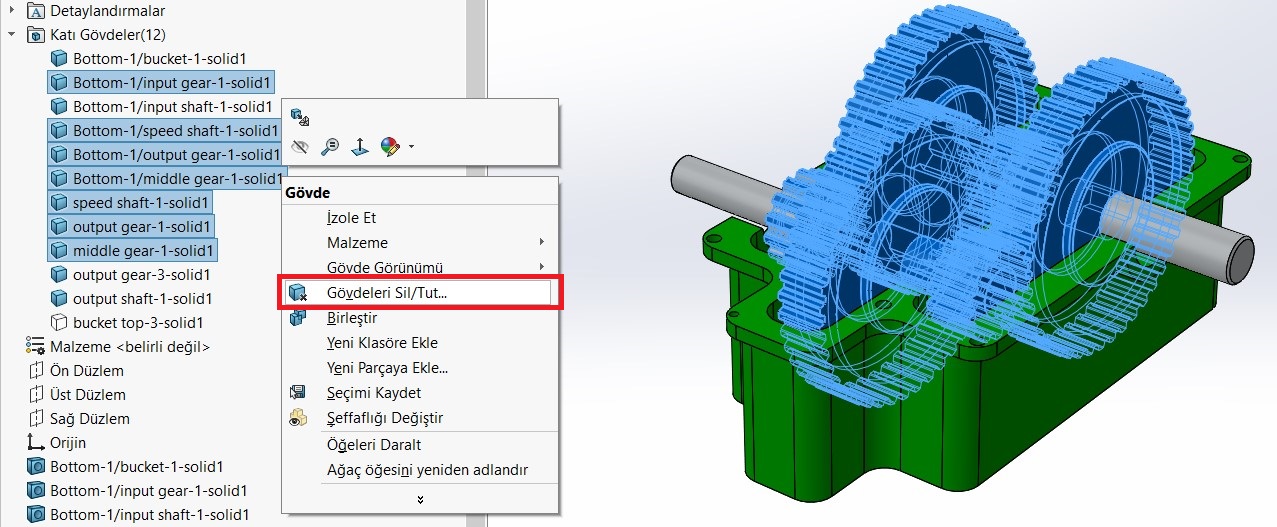Open the Gövde Görünümü submenu
Viewport: 1277px width, 527px height.
[x=434, y=267]
